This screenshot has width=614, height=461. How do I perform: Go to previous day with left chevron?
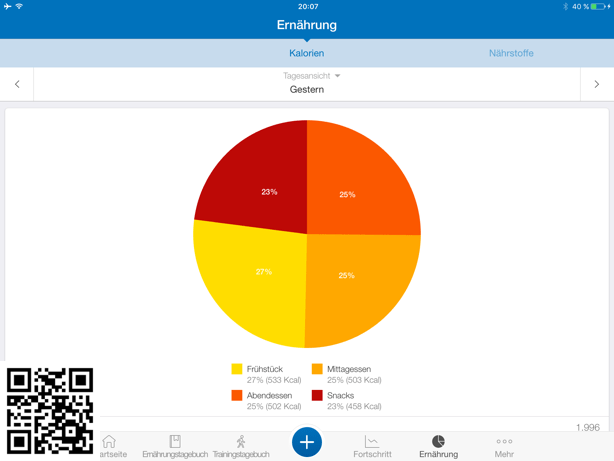tap(17, 84)
